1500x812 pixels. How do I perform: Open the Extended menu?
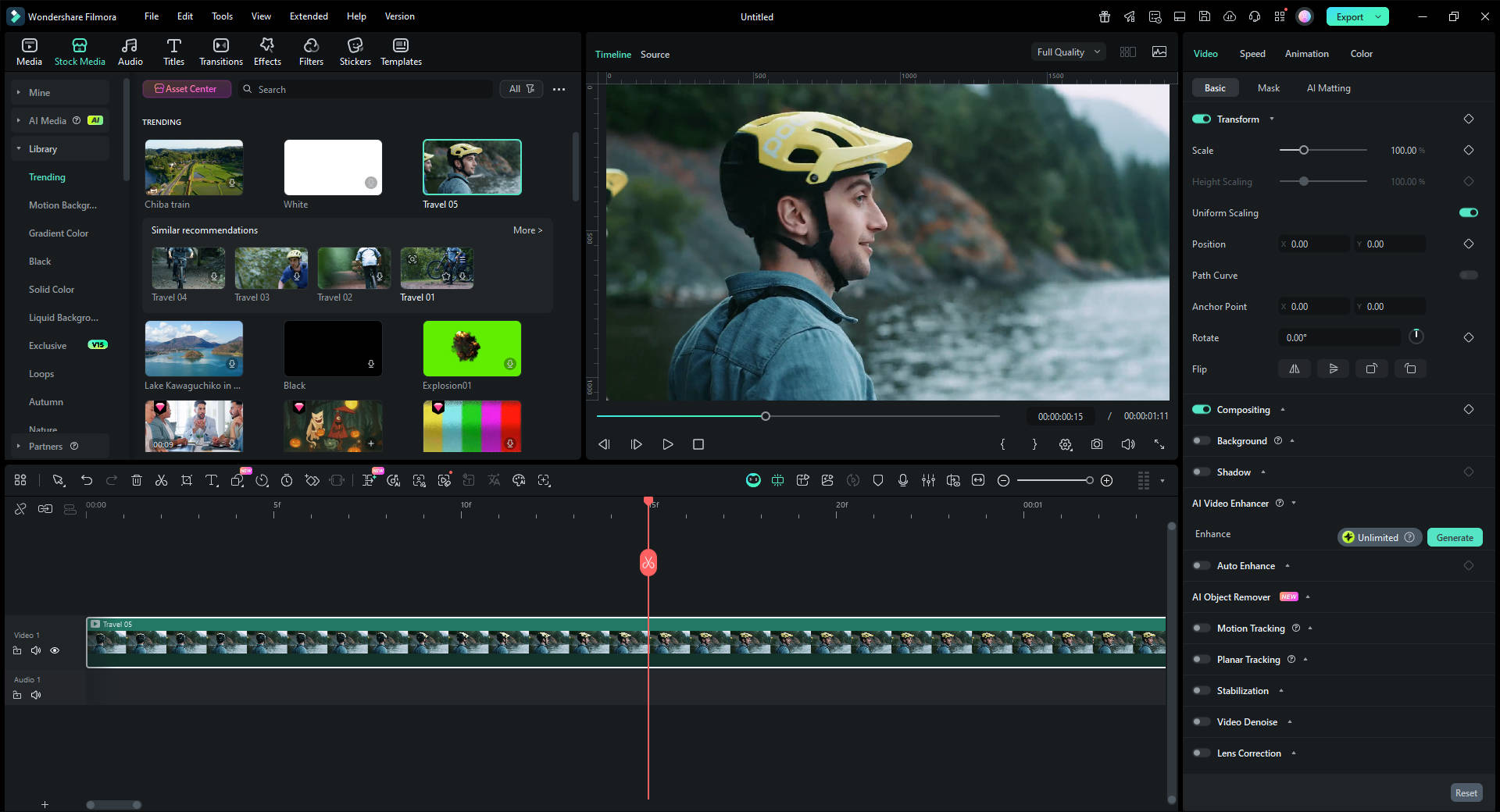pos(308,16)
